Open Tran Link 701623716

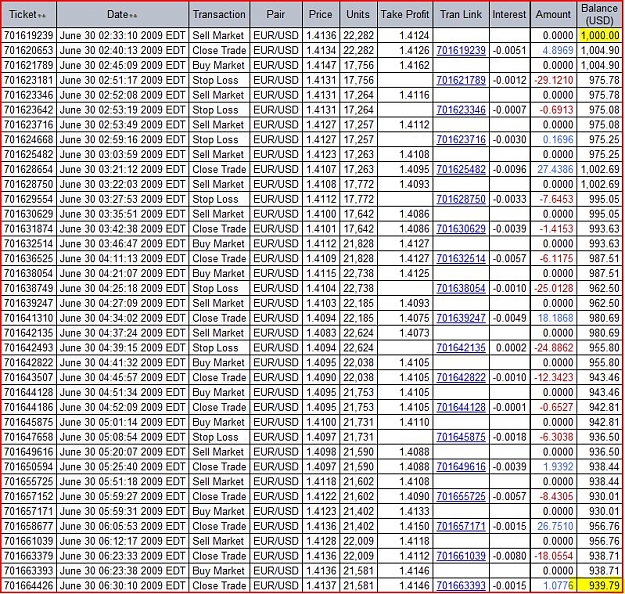[x=461, y=140]
